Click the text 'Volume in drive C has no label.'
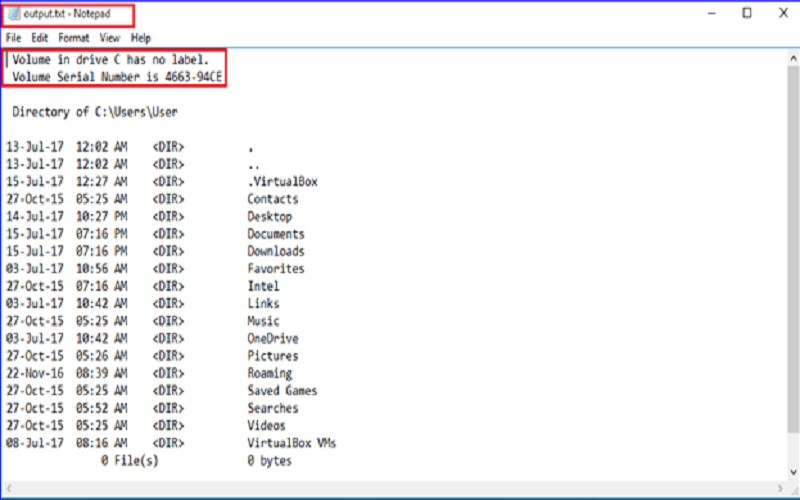Image resolution: width=800 pixels, height=500 pixels. 111,60
